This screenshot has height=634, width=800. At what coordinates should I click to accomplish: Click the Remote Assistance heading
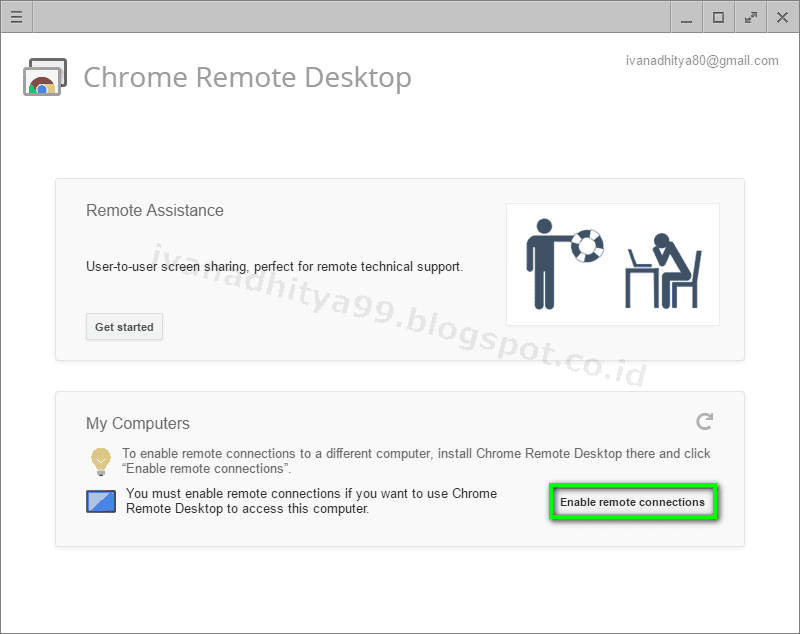tap(155, 210)
